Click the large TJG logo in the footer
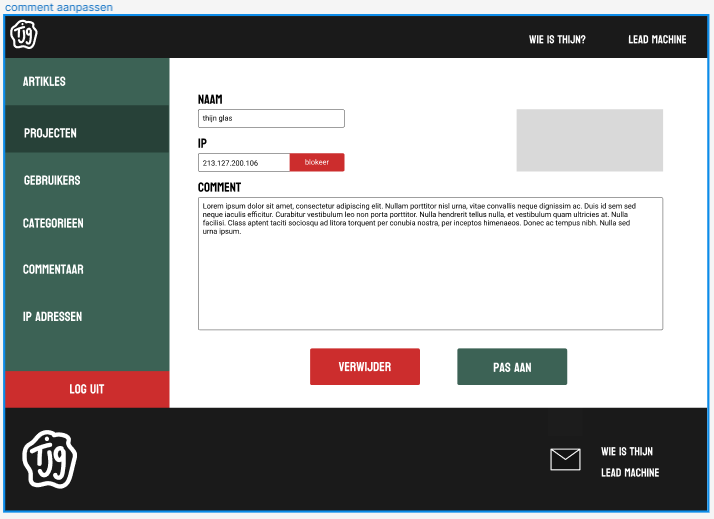Viewport: 714px width, 519px height. pos(50,459)
